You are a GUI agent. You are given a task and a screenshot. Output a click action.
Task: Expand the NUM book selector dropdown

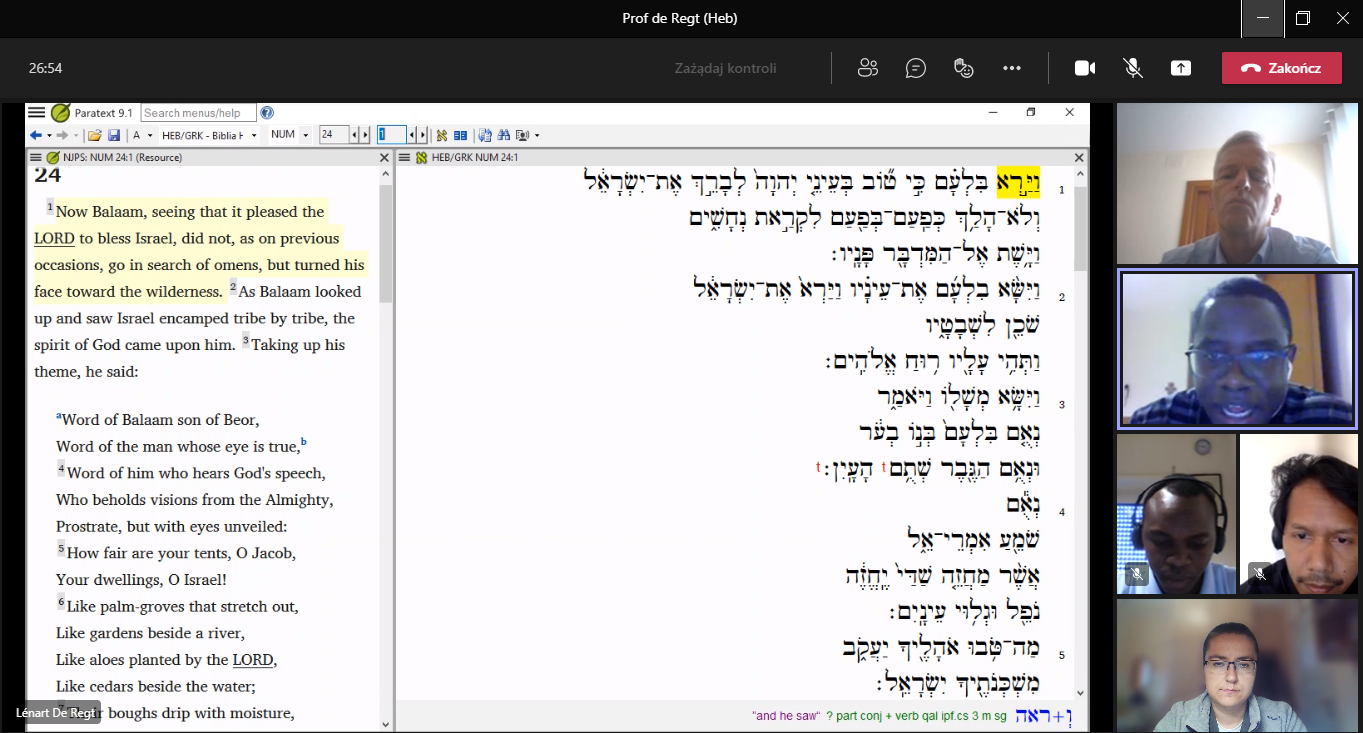pos(304,135)
